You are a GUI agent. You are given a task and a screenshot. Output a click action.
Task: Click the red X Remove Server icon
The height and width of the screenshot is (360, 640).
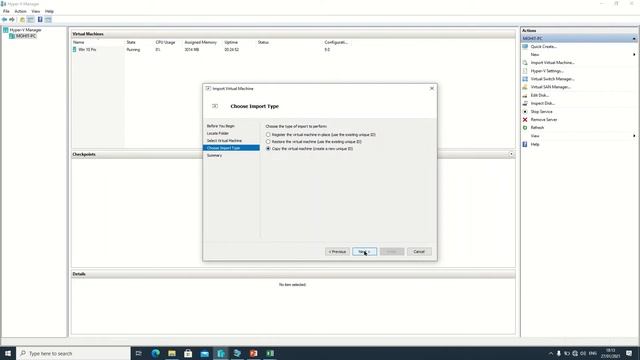coord(525,120)
